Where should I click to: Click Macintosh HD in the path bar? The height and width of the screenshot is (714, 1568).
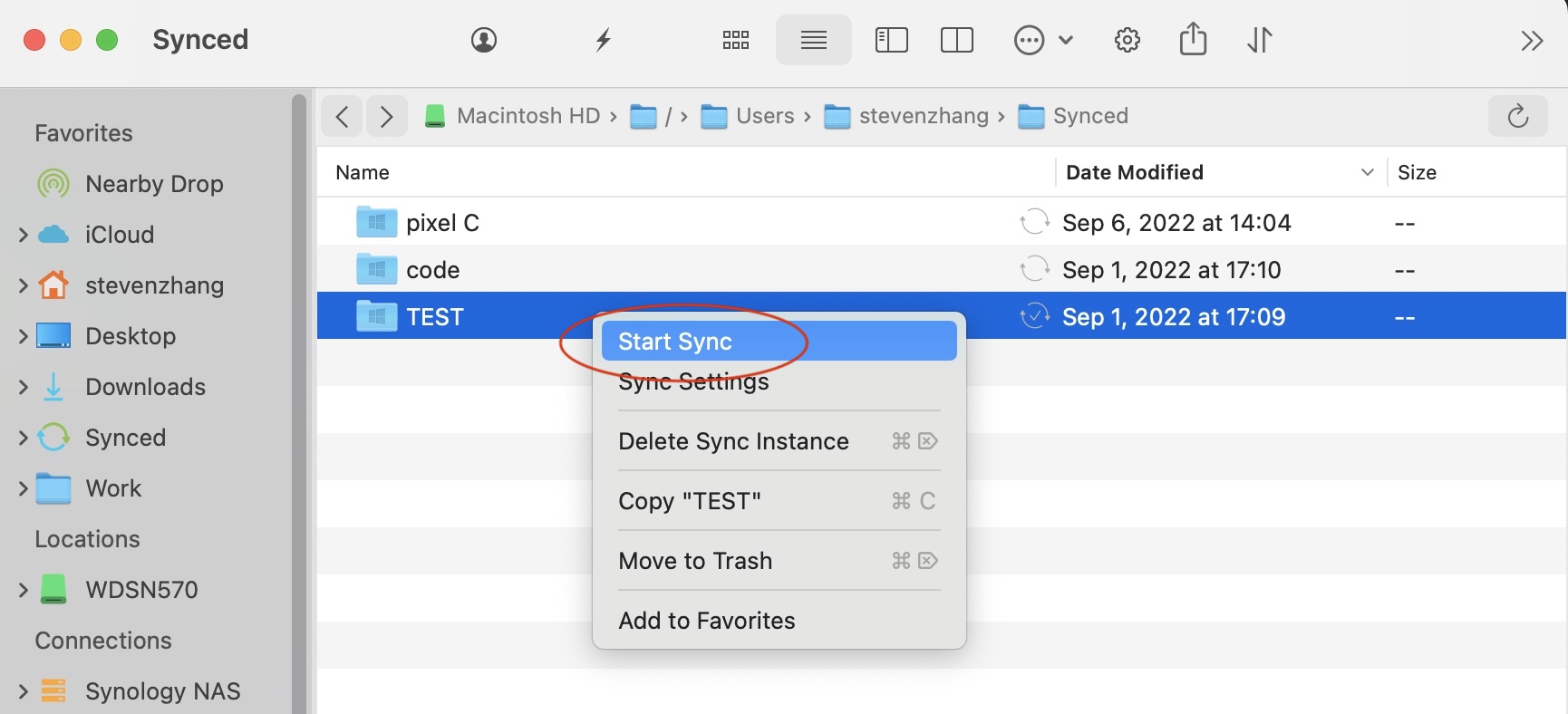512,116
